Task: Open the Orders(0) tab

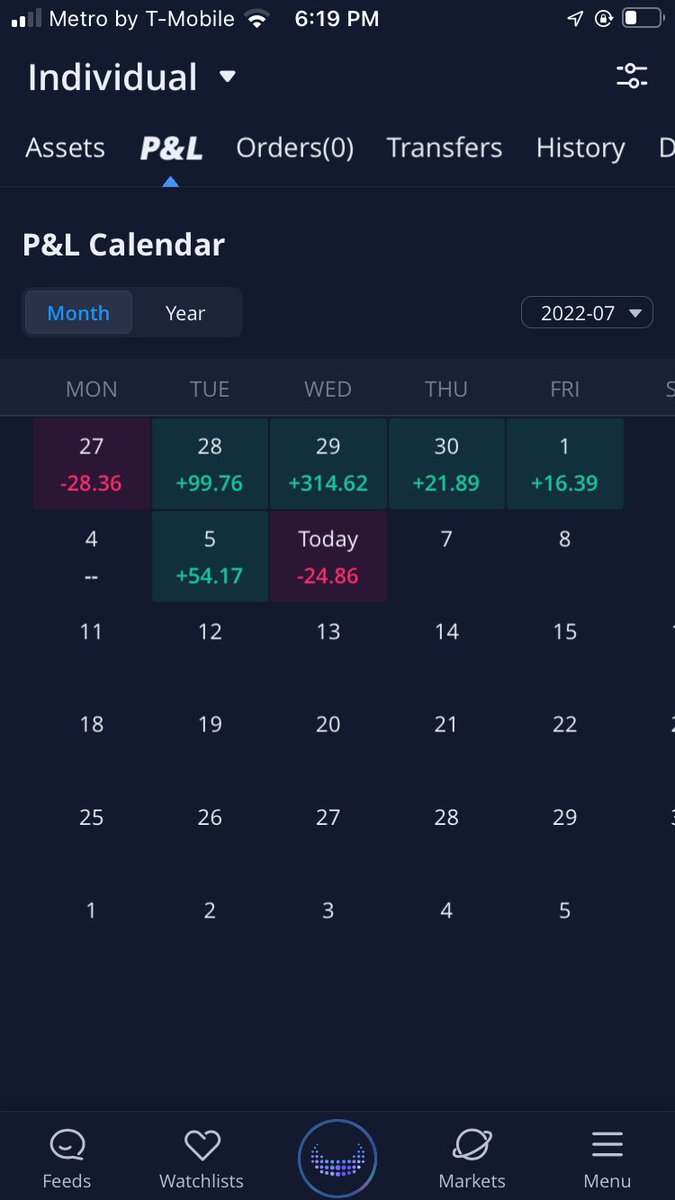Action: (x=295, y=148)
